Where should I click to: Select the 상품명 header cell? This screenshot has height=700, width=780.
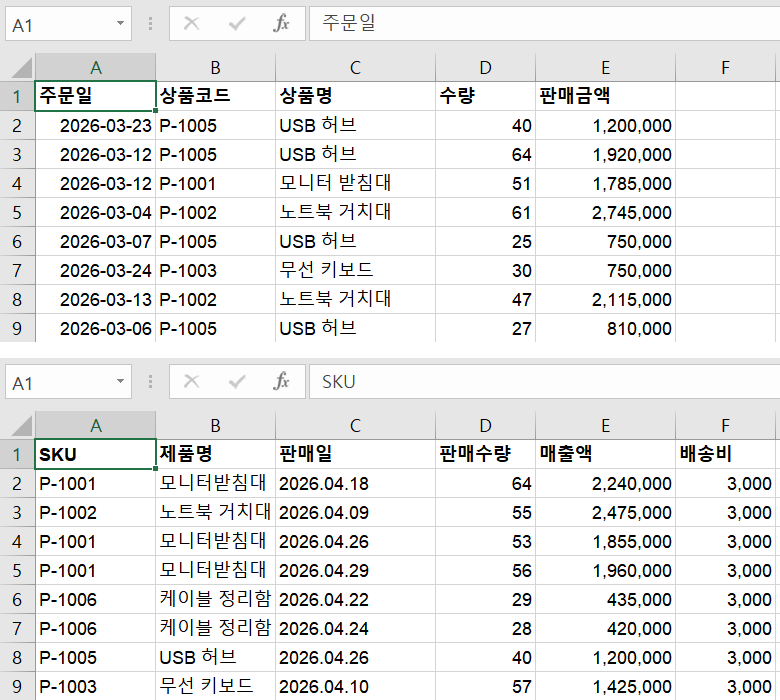(355, 96)
